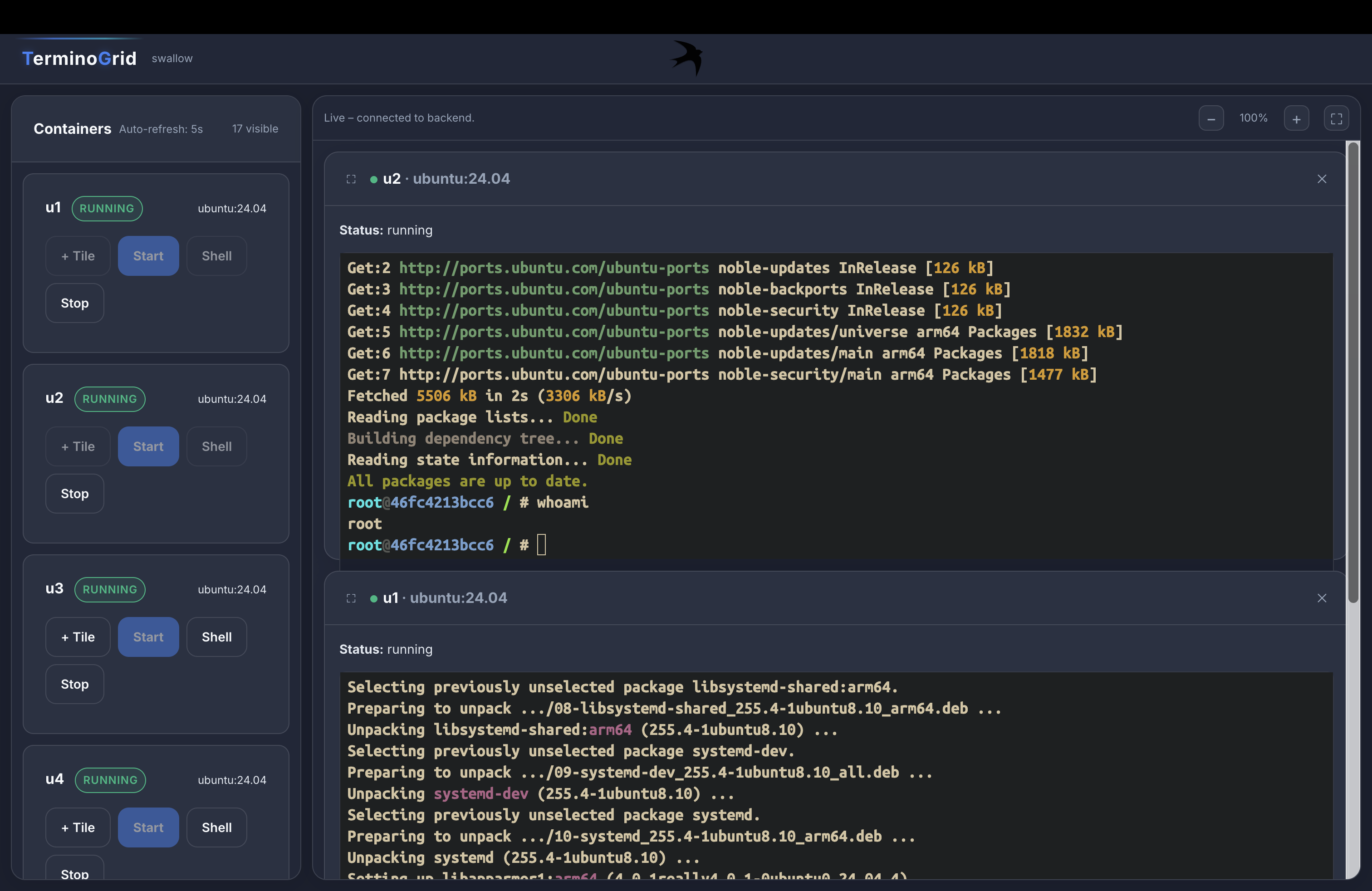This screenshot has width=1372, height=891.
Task: Stop the u1 container
Action: click(74, 303)
